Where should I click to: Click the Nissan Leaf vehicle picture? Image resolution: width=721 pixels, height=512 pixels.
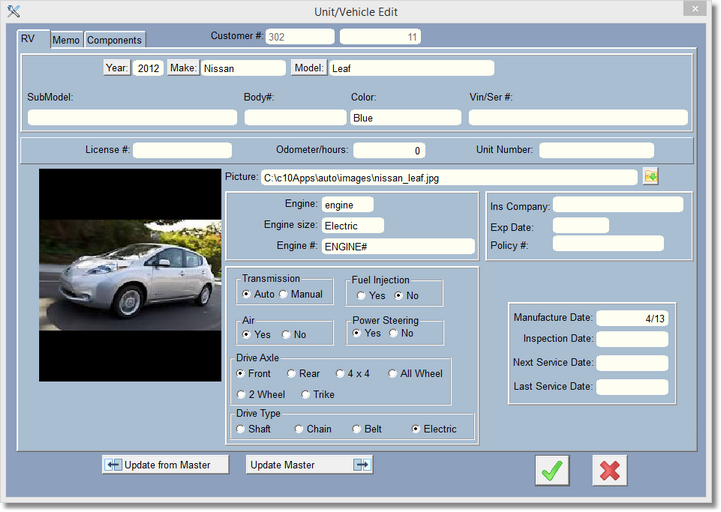point(130,275)
